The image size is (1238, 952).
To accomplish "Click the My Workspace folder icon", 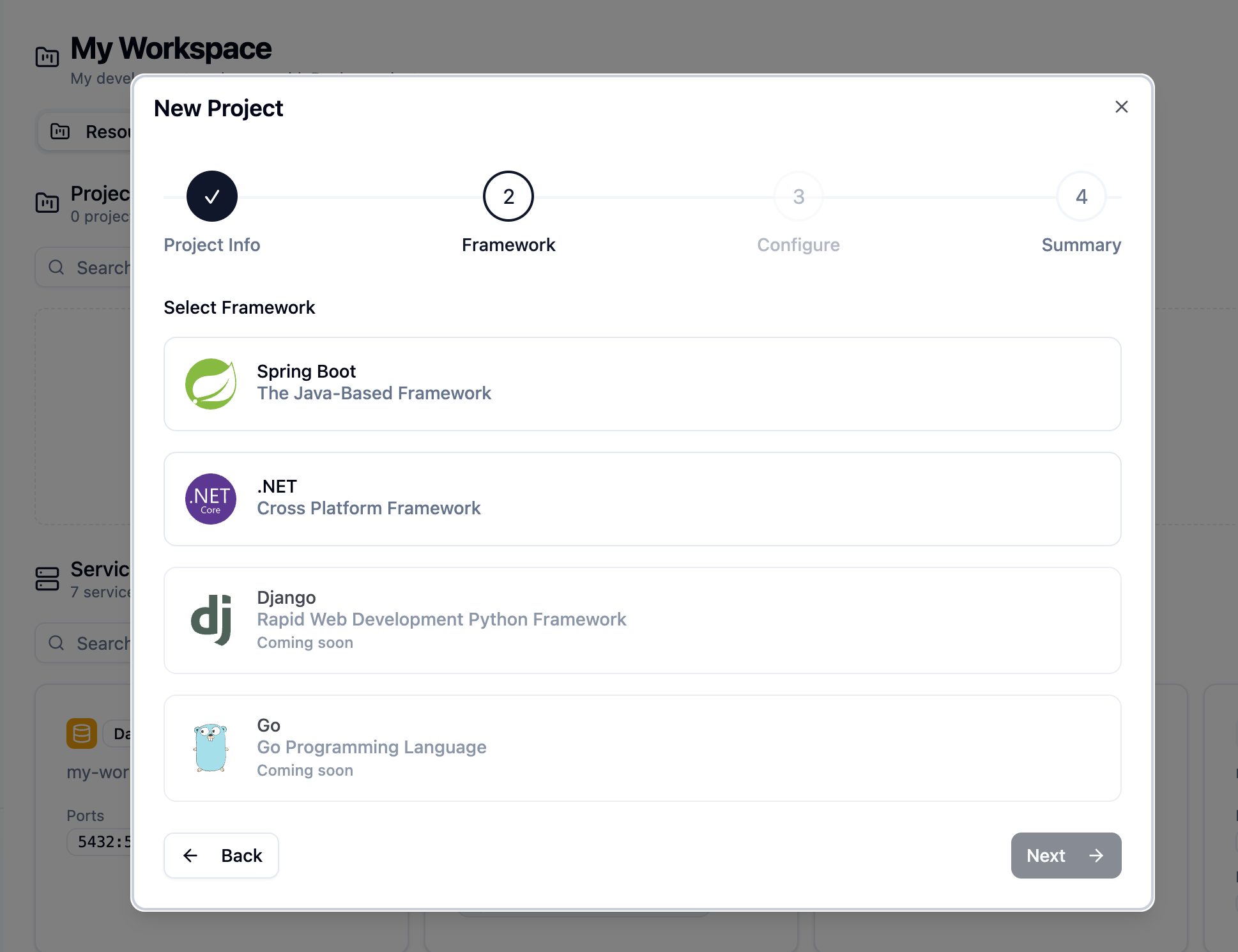I will 47,56.
